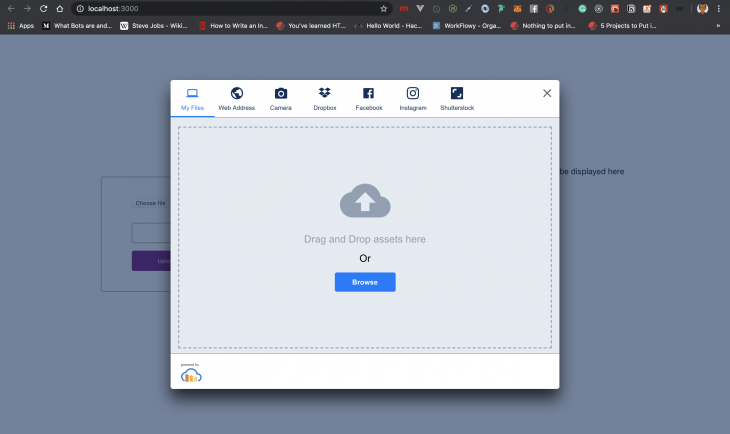
Task: Open the Instagram source tab
Action: click(x=413, y=94)
